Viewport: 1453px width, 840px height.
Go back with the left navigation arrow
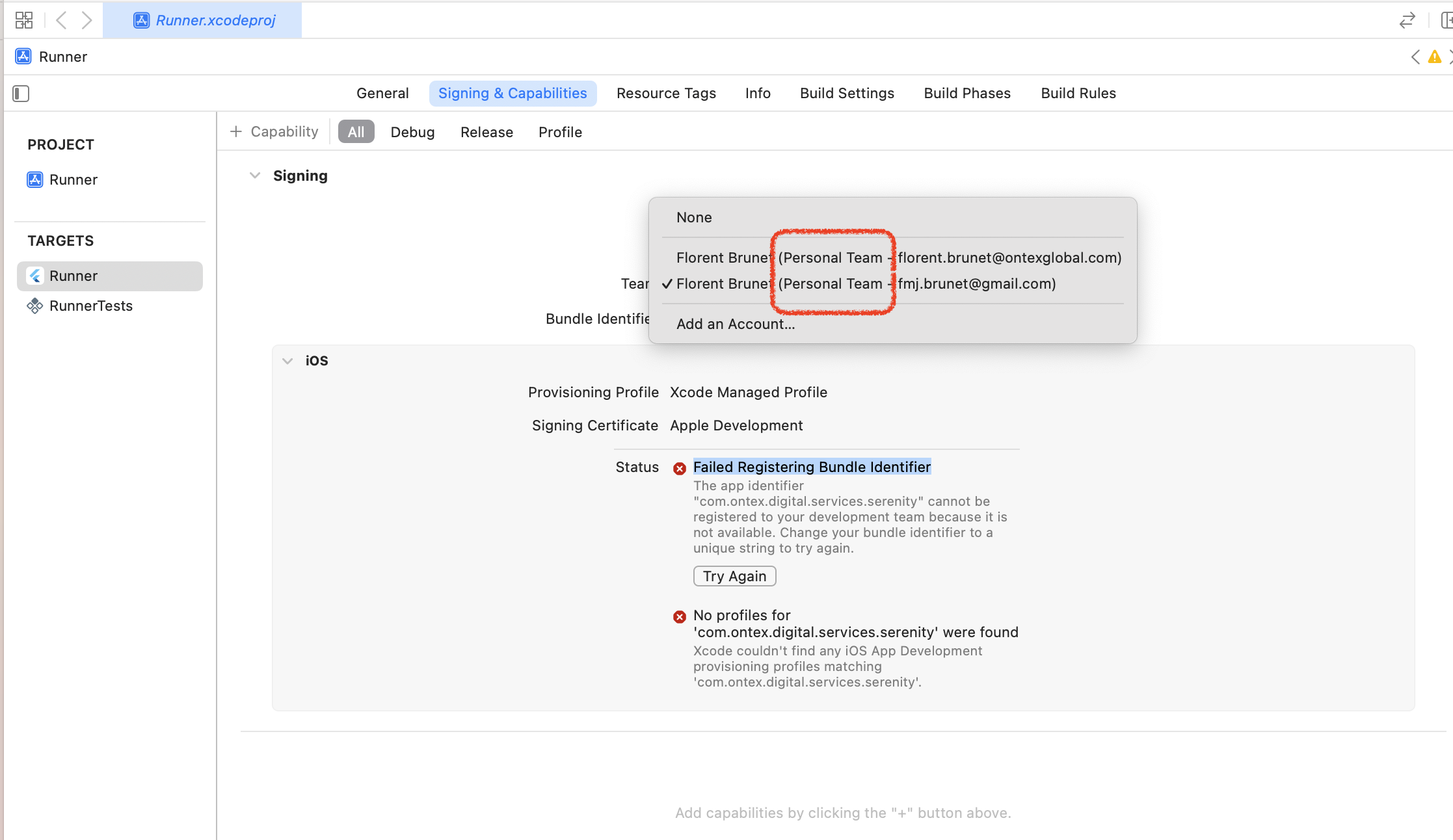click(x=62, y=20)
